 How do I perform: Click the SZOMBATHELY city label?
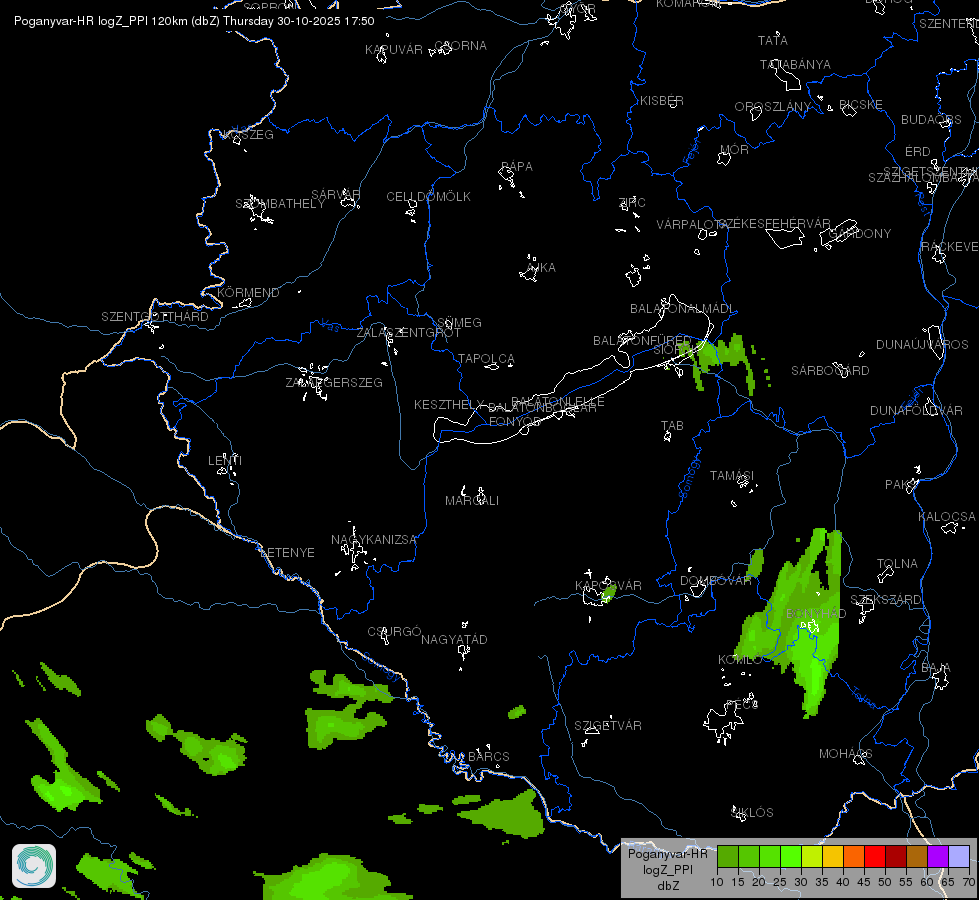tap(280, 204)
